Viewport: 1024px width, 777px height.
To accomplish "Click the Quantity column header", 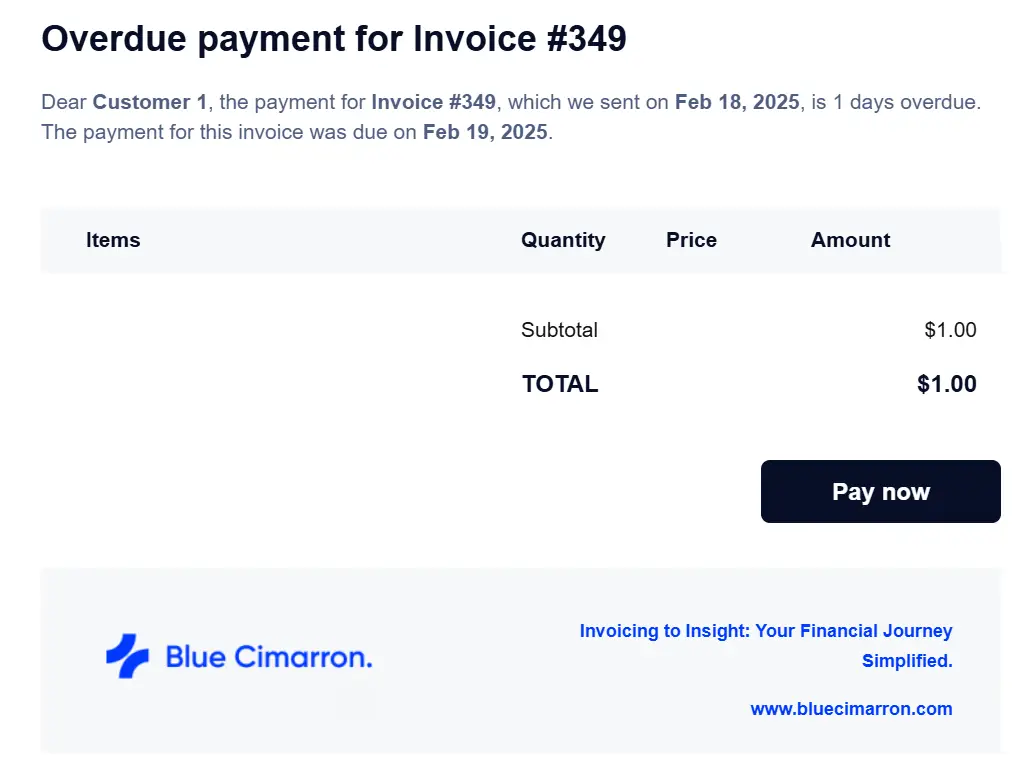I will (563, 240).
